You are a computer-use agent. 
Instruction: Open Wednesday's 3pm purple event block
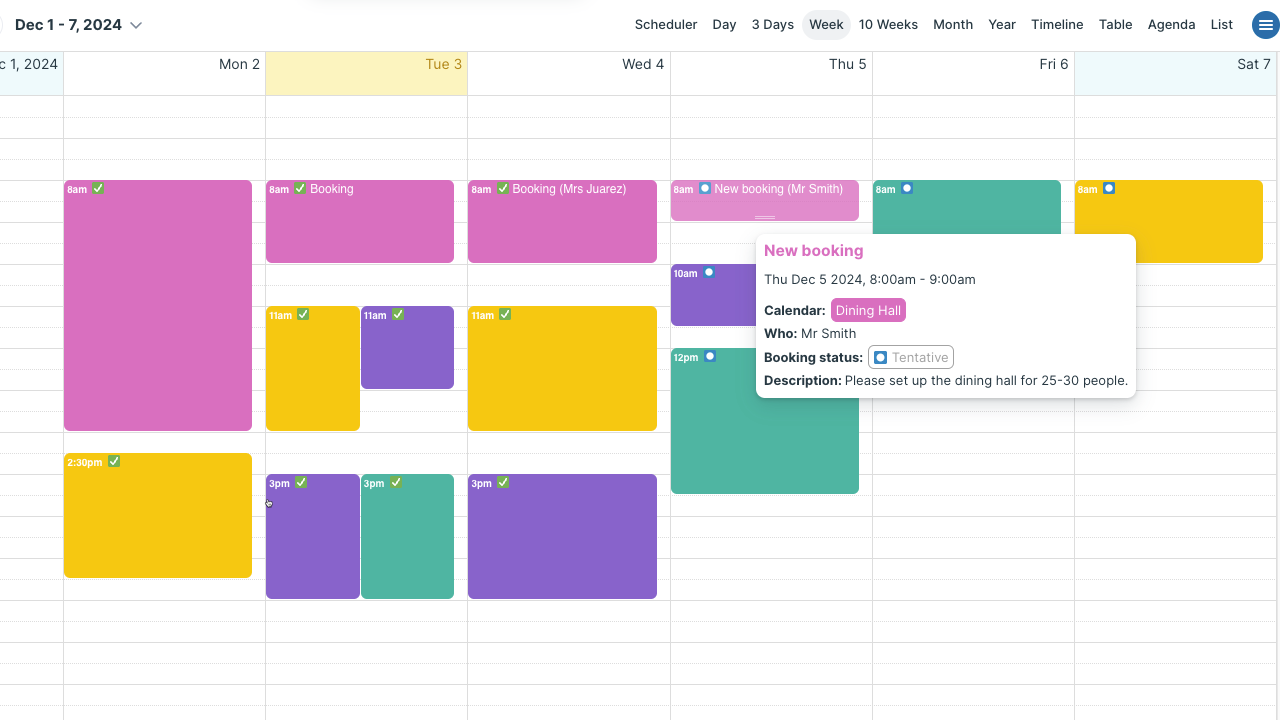pos(562,536)
